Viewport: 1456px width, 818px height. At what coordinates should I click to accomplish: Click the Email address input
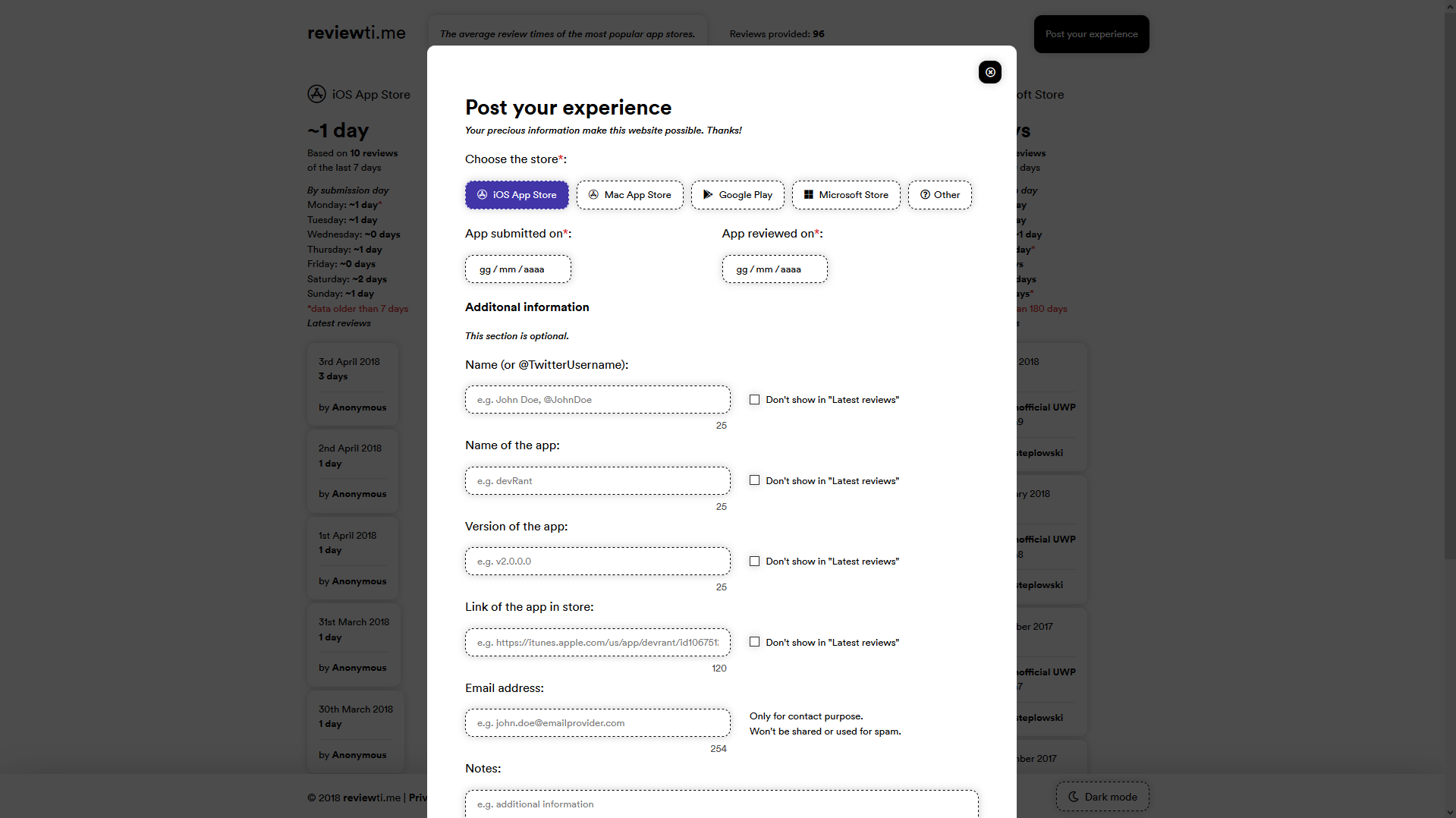[597, 723]
